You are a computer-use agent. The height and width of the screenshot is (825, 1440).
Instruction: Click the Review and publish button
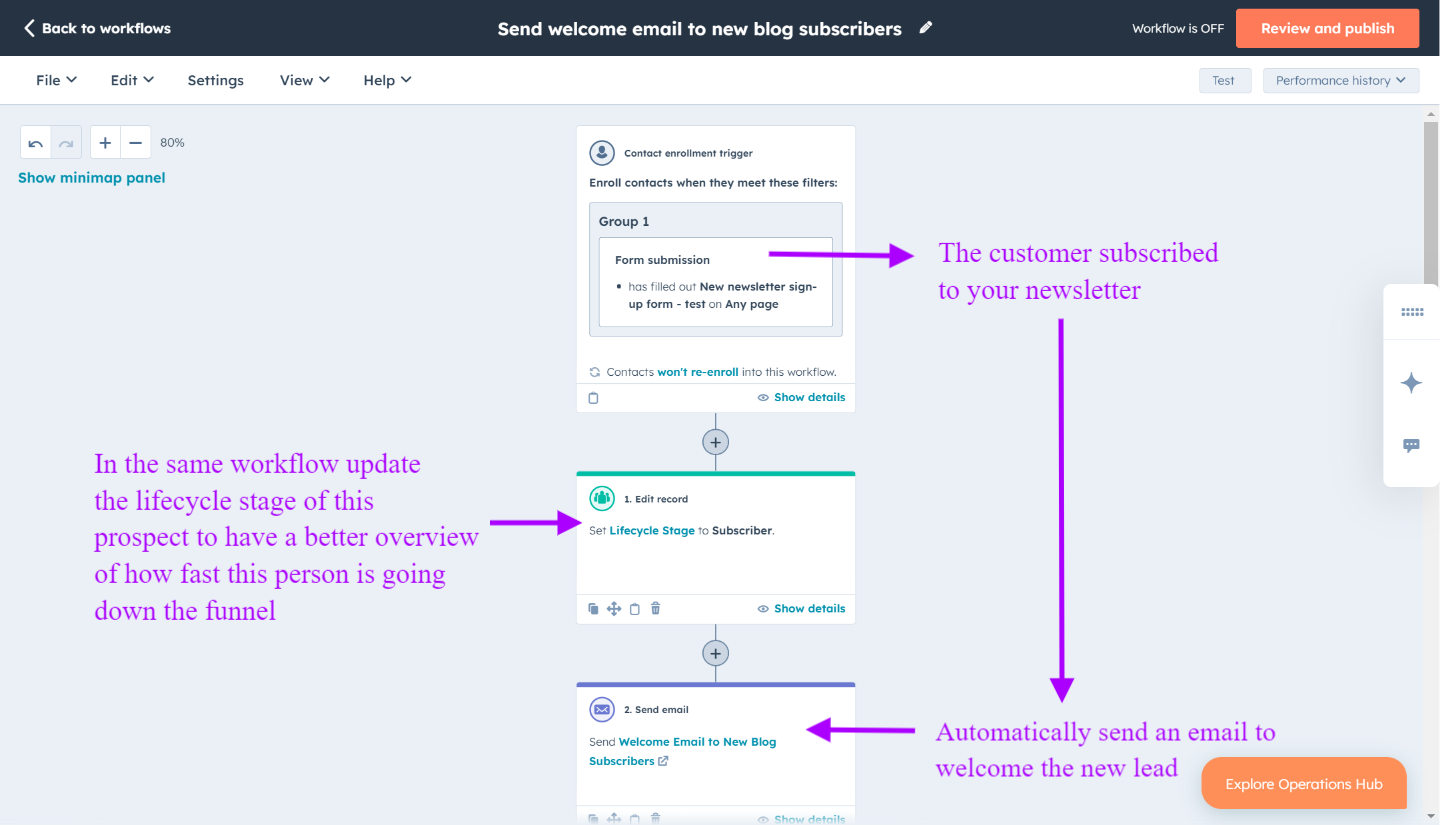[x=1327, y=28]
